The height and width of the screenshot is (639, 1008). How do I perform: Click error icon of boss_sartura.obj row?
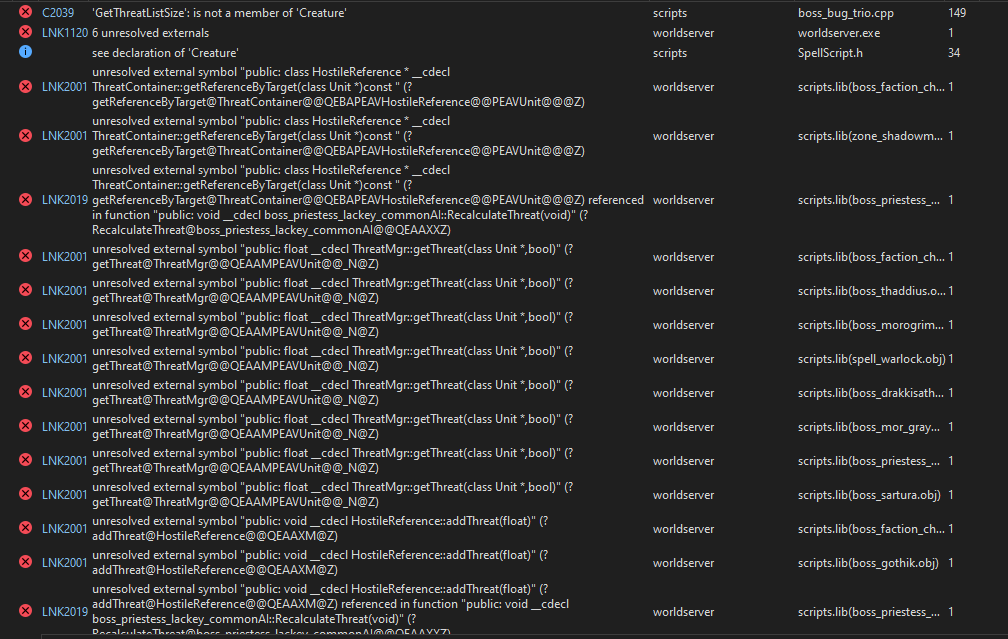(x=26, y=494)
